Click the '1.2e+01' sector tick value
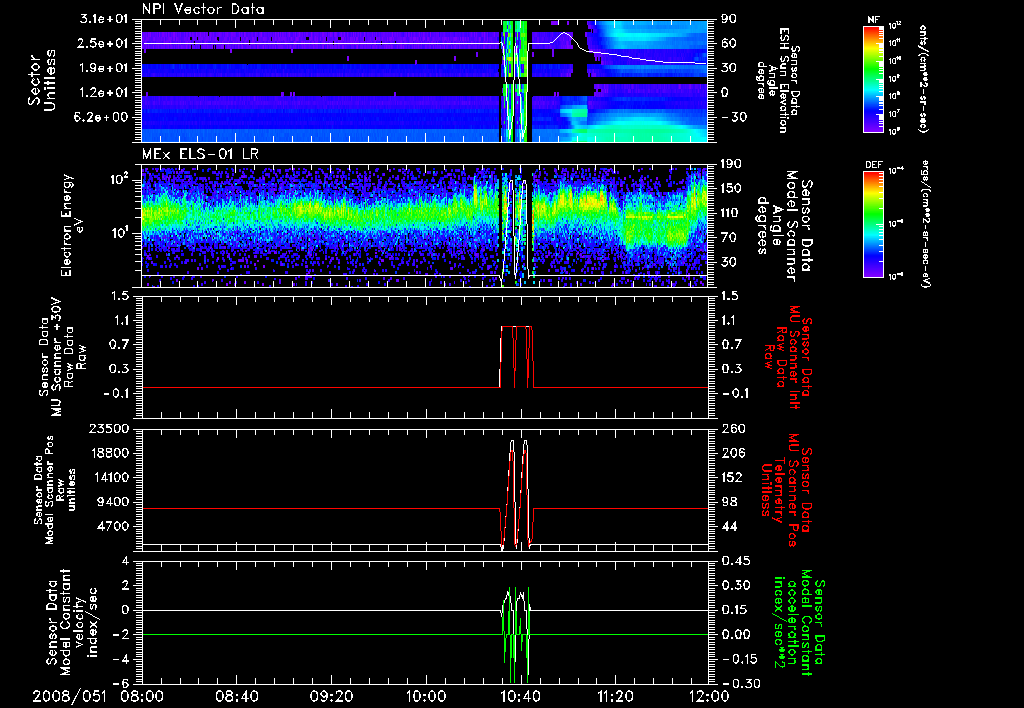Viewport: 1024px width, 708px height. (104, 93)
